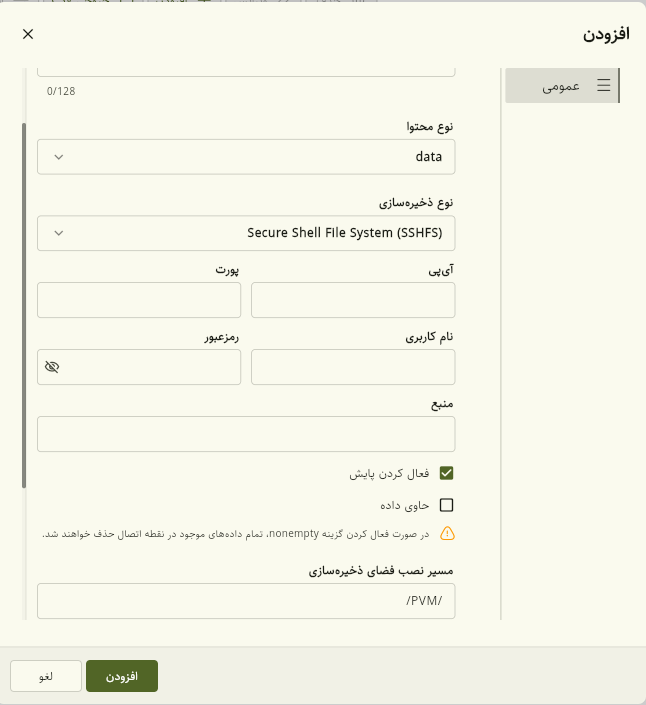Image resolution: width=646 pixels, height=705 pixels.
Task: Open the نوع محتوا data dropdown
Action: pos(246,157)
